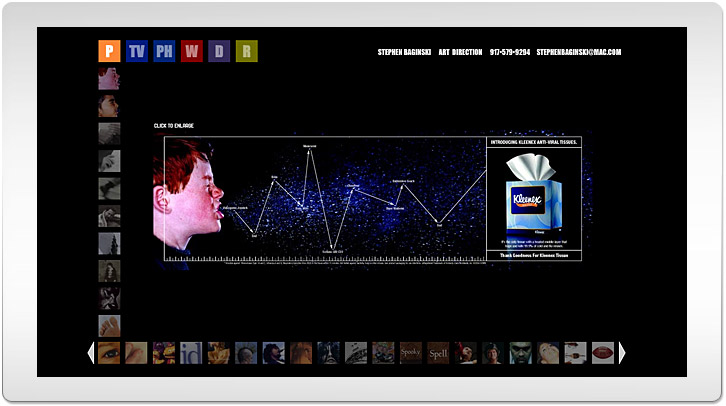Select the grayscale hand thumbnail in left sidebar
726x406 pixels.
[109, 161]
